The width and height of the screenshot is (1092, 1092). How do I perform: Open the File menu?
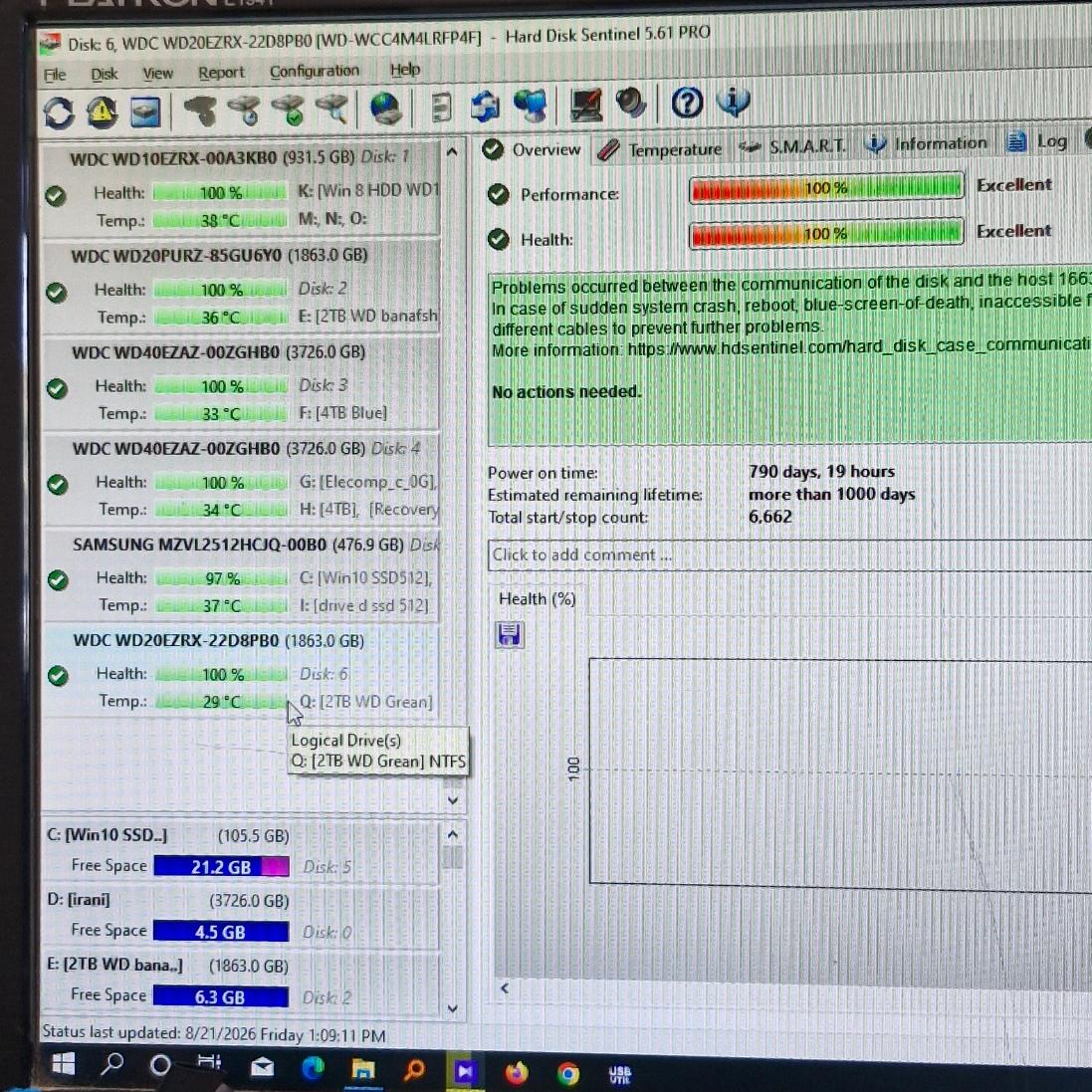[x=55, y=75]
